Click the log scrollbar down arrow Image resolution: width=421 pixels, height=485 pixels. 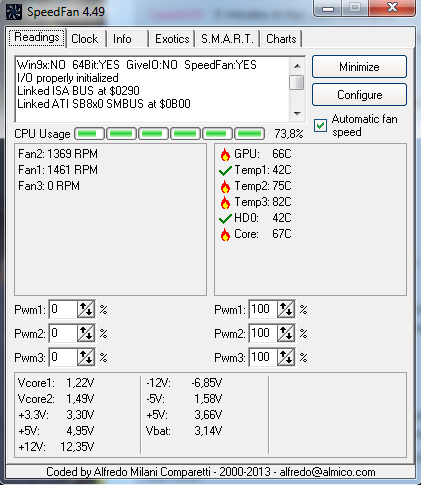[x=297, y=114]
